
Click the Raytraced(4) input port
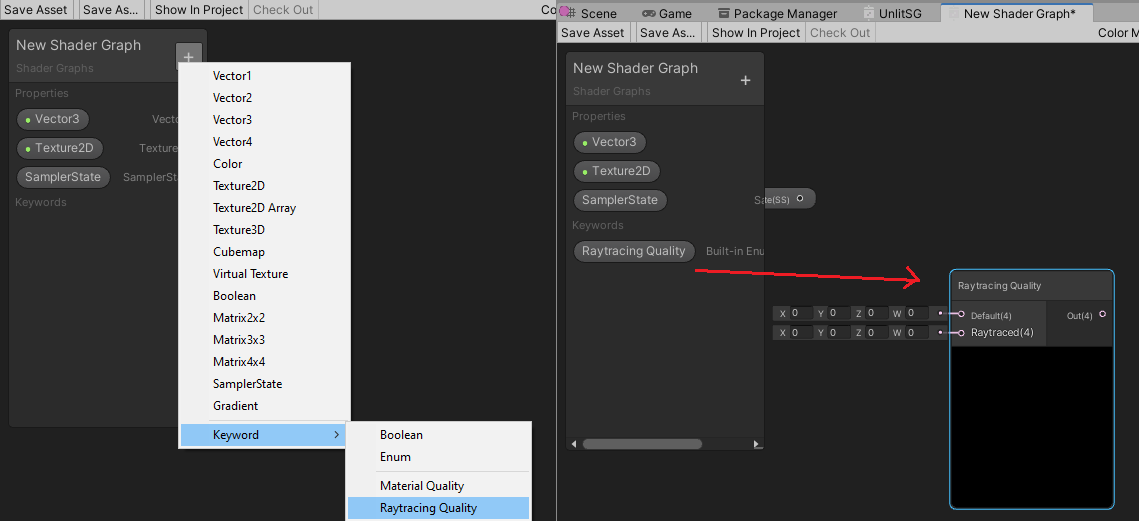click(x=962, y=333)
